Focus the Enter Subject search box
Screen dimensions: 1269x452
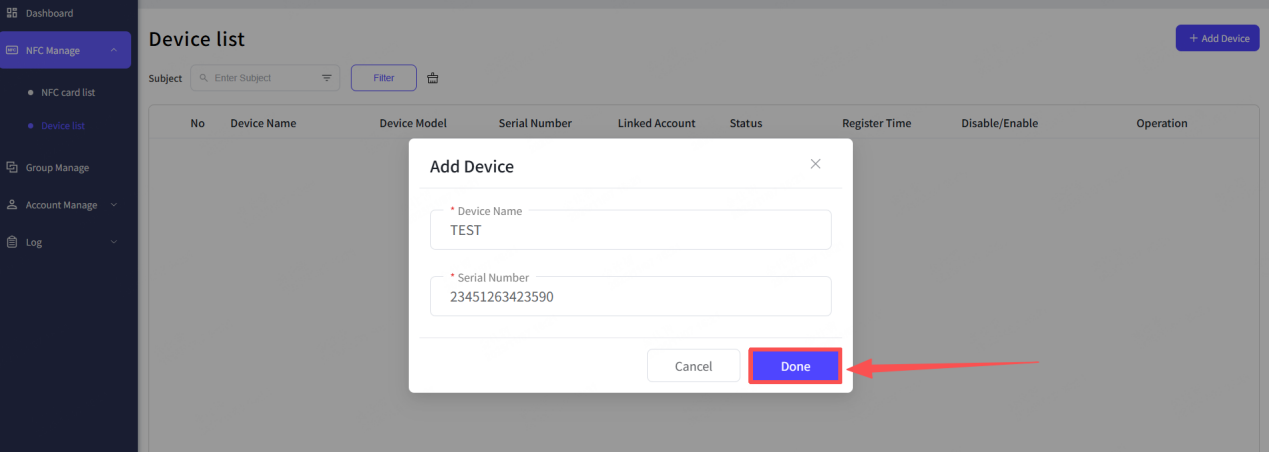click(260, 78)
